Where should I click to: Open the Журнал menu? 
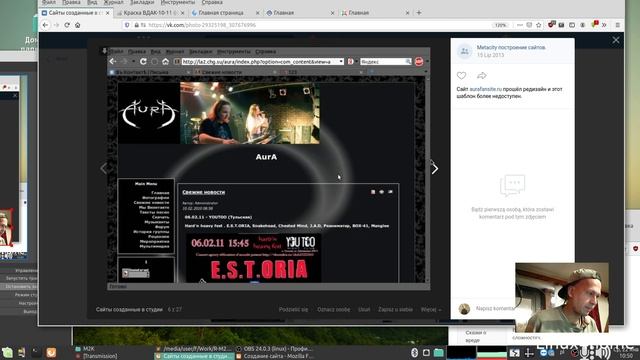[113, 2]
